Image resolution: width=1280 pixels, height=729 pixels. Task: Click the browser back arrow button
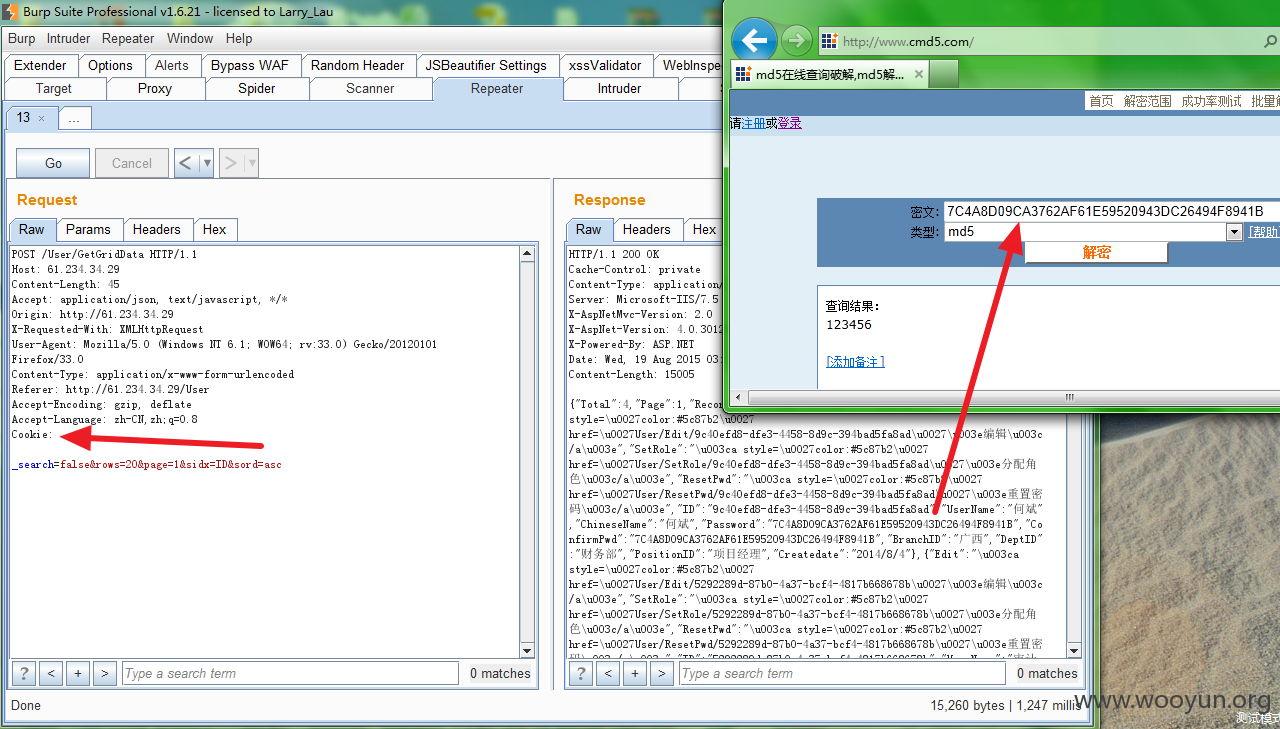[754, 41]
